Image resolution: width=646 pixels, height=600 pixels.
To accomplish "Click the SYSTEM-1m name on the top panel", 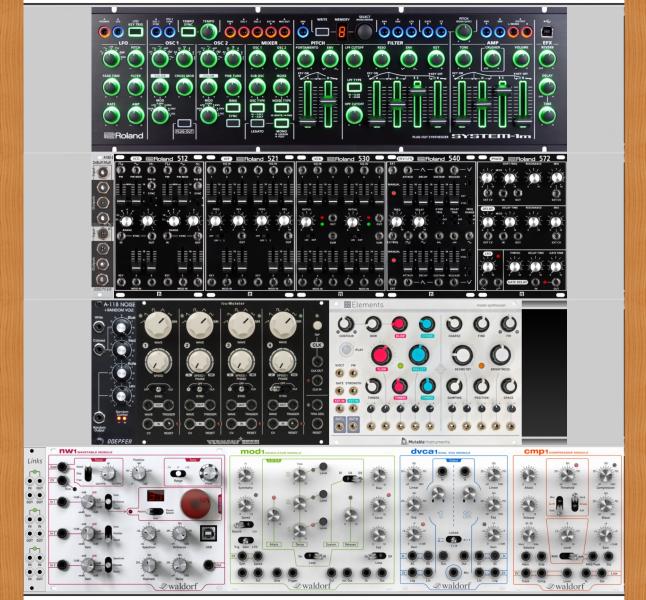I will 491,136.
